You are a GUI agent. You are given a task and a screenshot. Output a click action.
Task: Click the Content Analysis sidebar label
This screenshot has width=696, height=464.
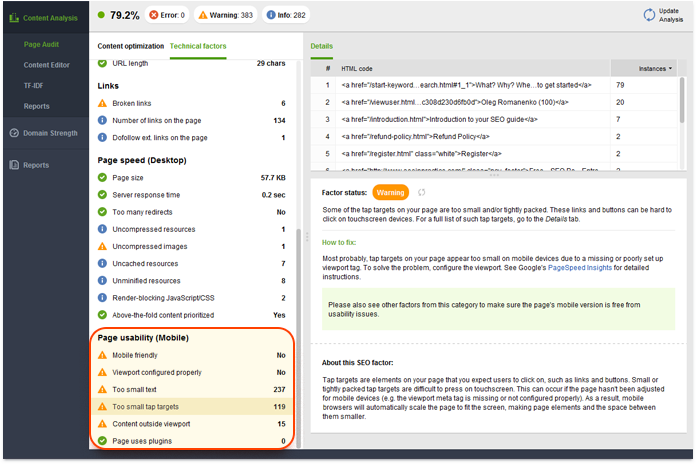point(50,18)
